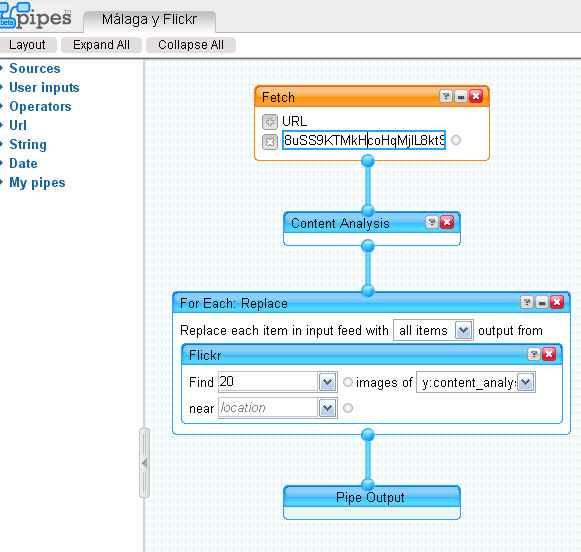Click the Pipe Output input connector
Image resolution: width=581 pixels, height=552 pixels.
click(368, 485)
